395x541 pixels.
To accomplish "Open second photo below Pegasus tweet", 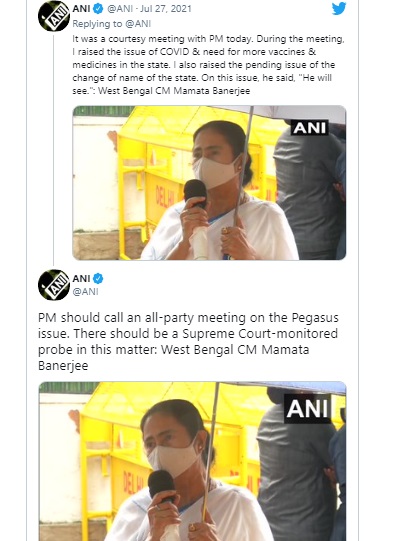I will pos(192,461).
